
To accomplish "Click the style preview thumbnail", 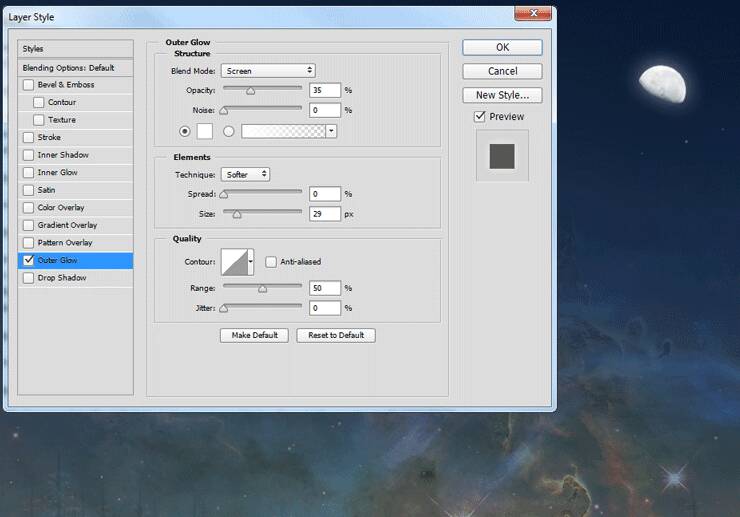I will 502,156.
